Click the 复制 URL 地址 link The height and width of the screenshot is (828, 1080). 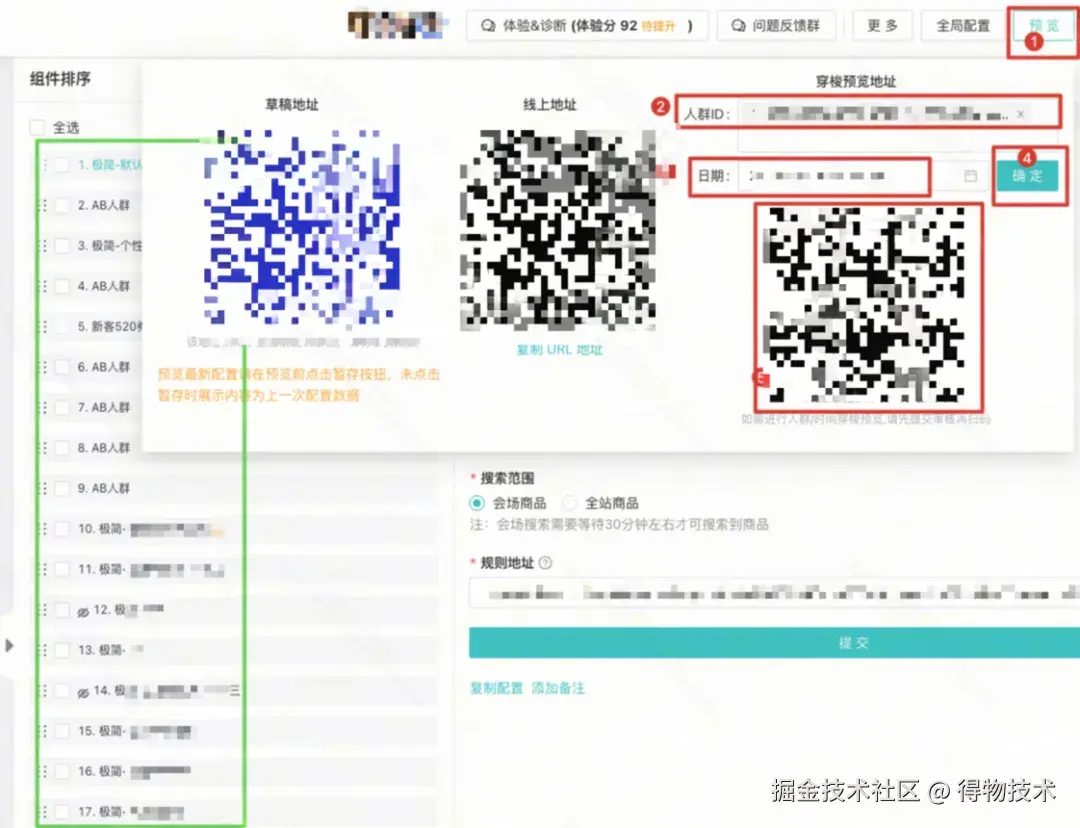click(559, 350)
